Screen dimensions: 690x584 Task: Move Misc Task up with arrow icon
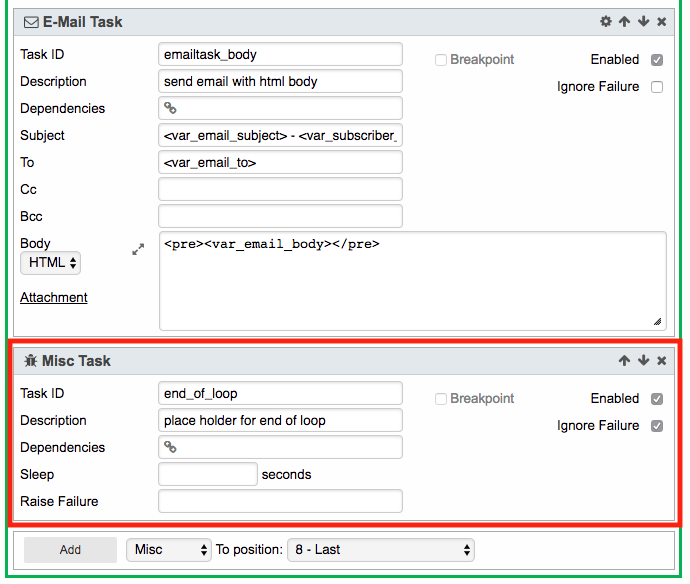[x=624, y=360]
